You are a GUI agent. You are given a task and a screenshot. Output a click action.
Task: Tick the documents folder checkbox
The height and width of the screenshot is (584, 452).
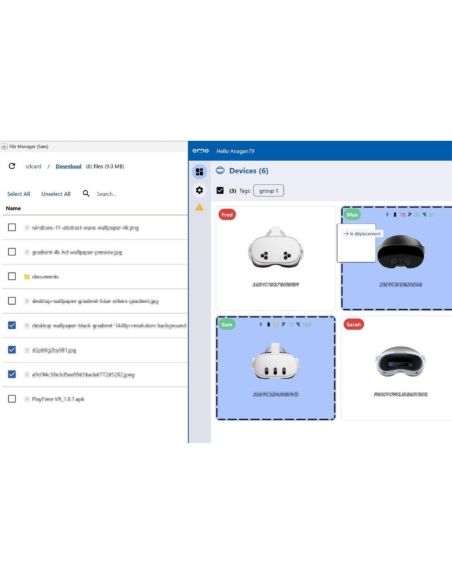coord(12,276)
